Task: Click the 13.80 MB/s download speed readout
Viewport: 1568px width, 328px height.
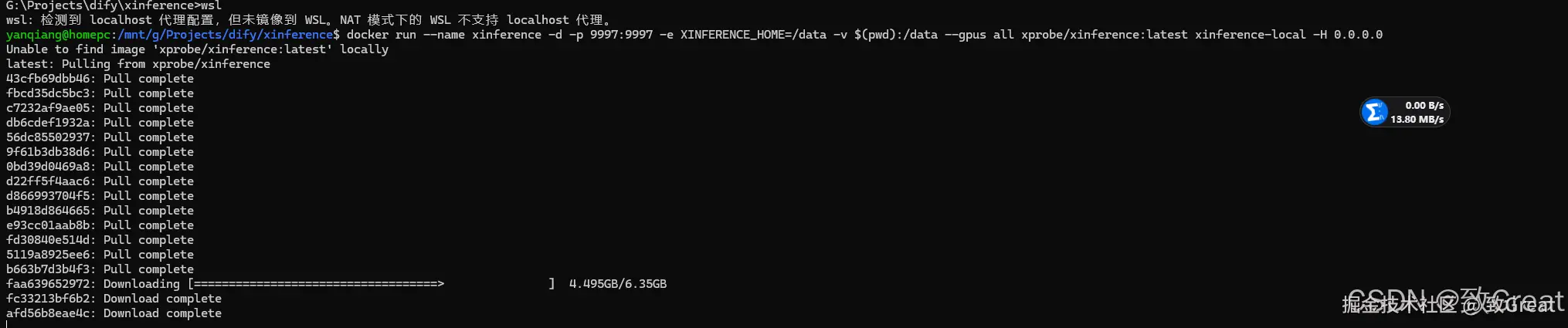Action: (1417, 120)
